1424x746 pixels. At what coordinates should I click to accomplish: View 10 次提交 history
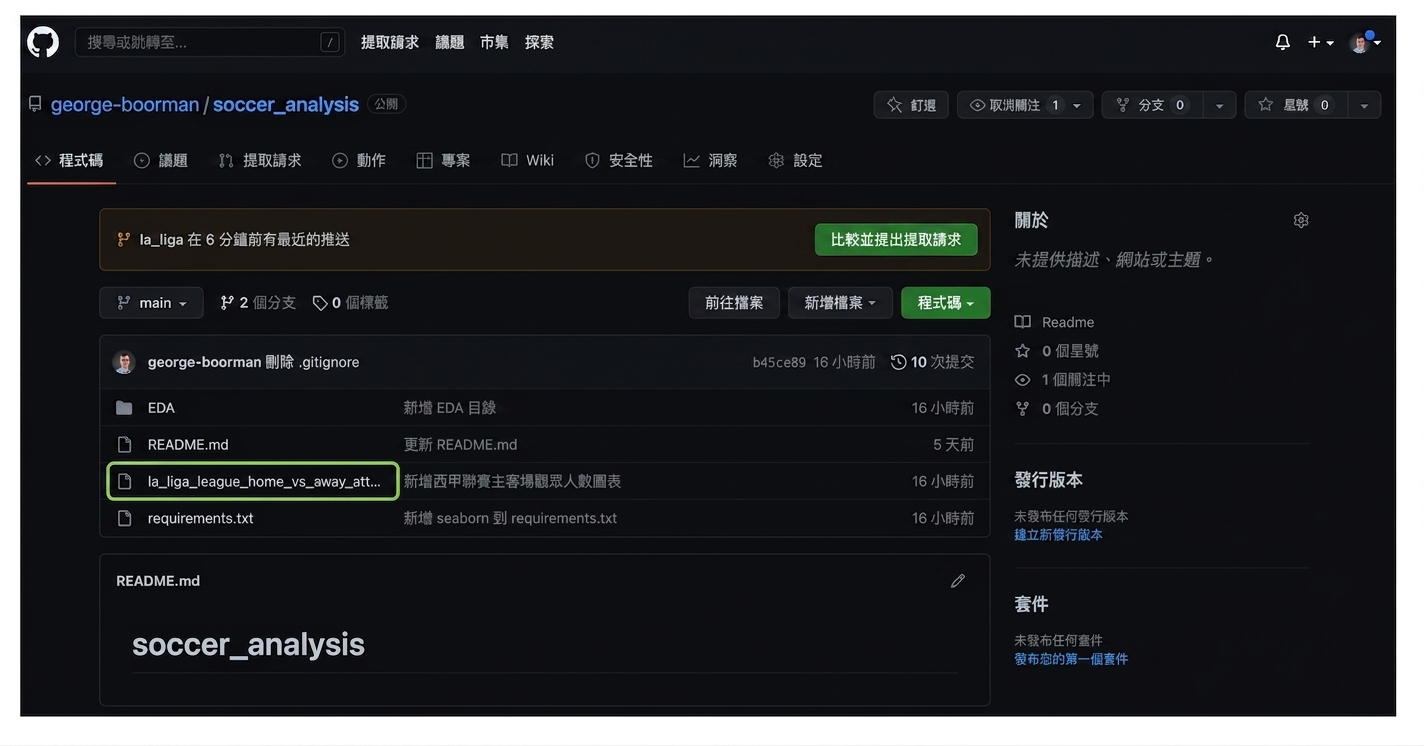click(932, 362)
